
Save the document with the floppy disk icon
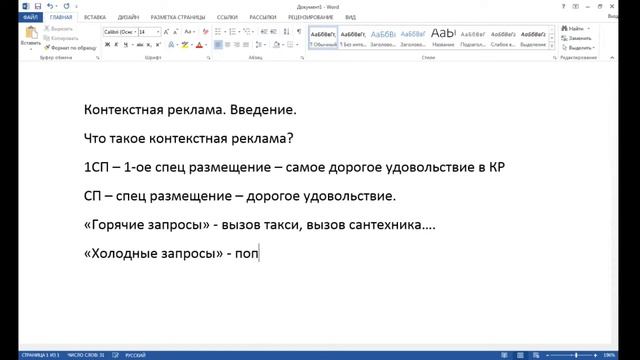tap(38, 6)
